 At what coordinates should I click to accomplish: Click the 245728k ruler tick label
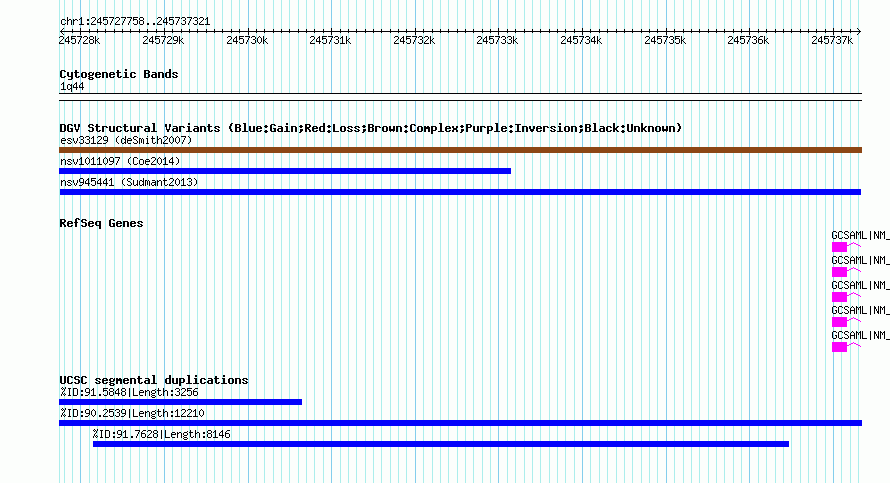[79, 40]
